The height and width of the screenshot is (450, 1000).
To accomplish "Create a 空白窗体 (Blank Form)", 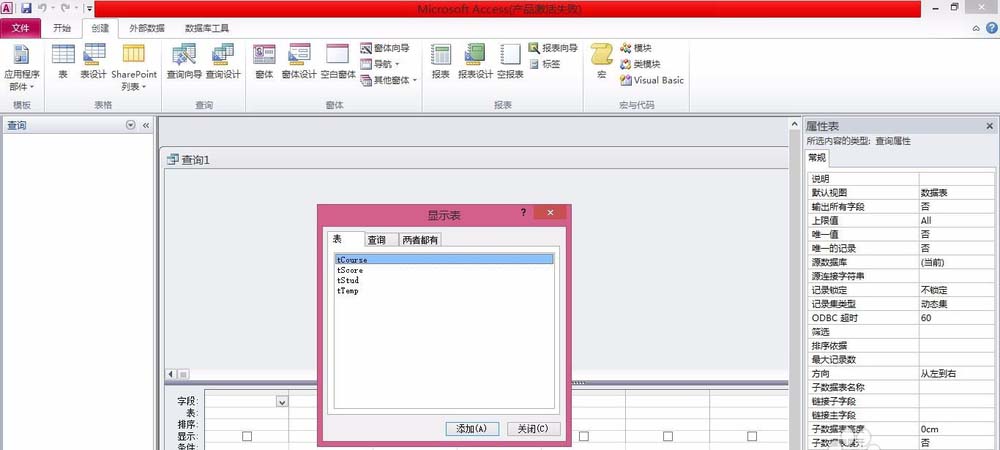I will click(338, 61).
